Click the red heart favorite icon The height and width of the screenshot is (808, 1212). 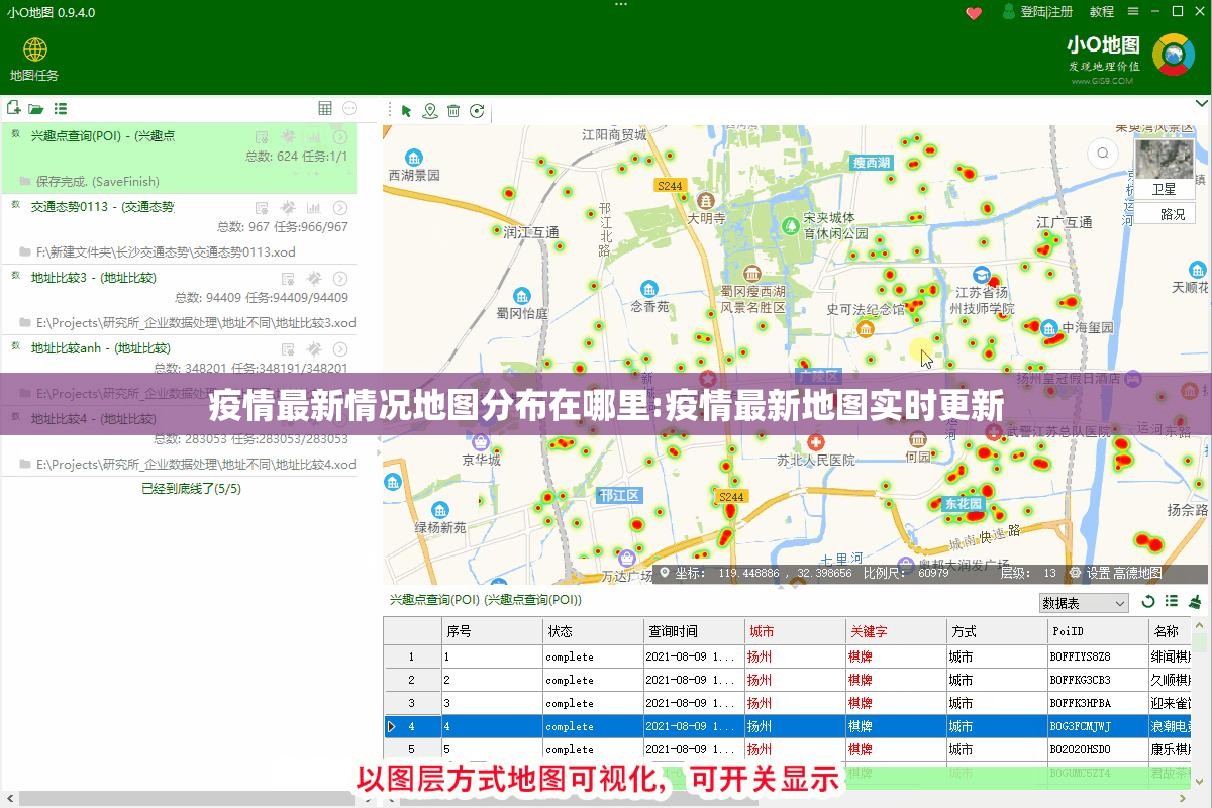click(974, 12)
